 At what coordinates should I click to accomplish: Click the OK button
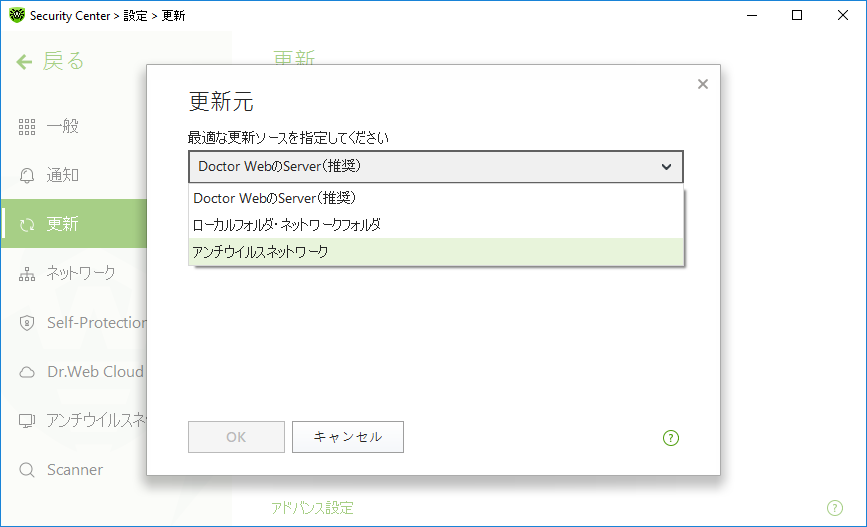pyautogui.click(x=236, y=437)
